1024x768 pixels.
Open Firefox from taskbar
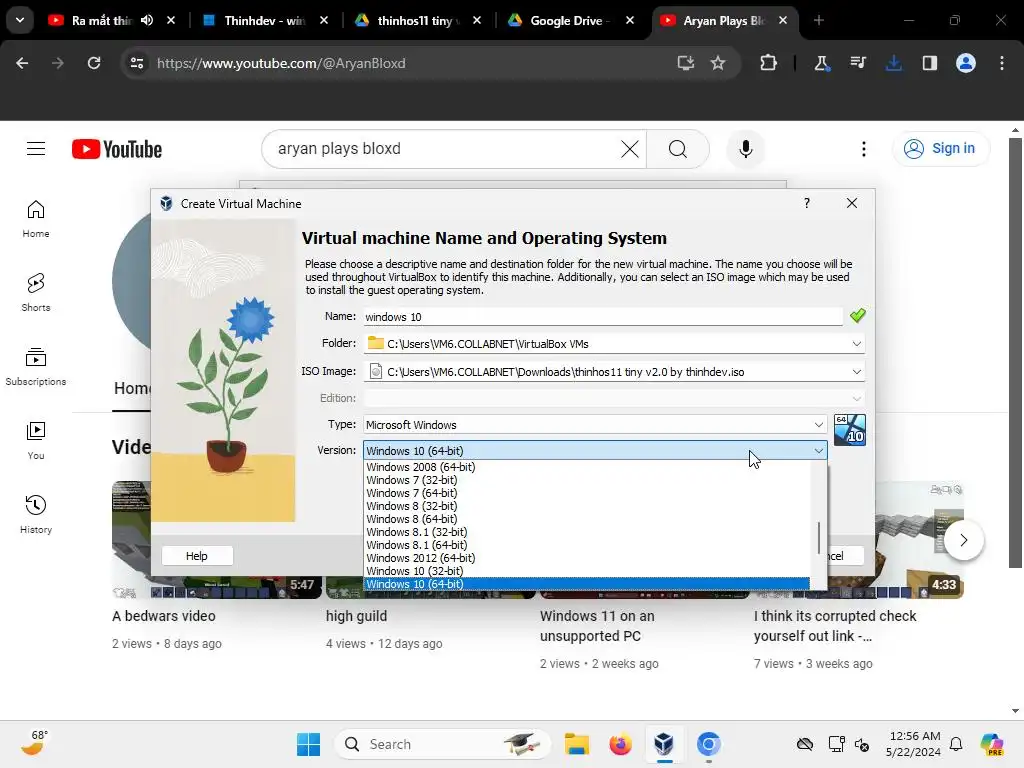[x=620, y=744]
